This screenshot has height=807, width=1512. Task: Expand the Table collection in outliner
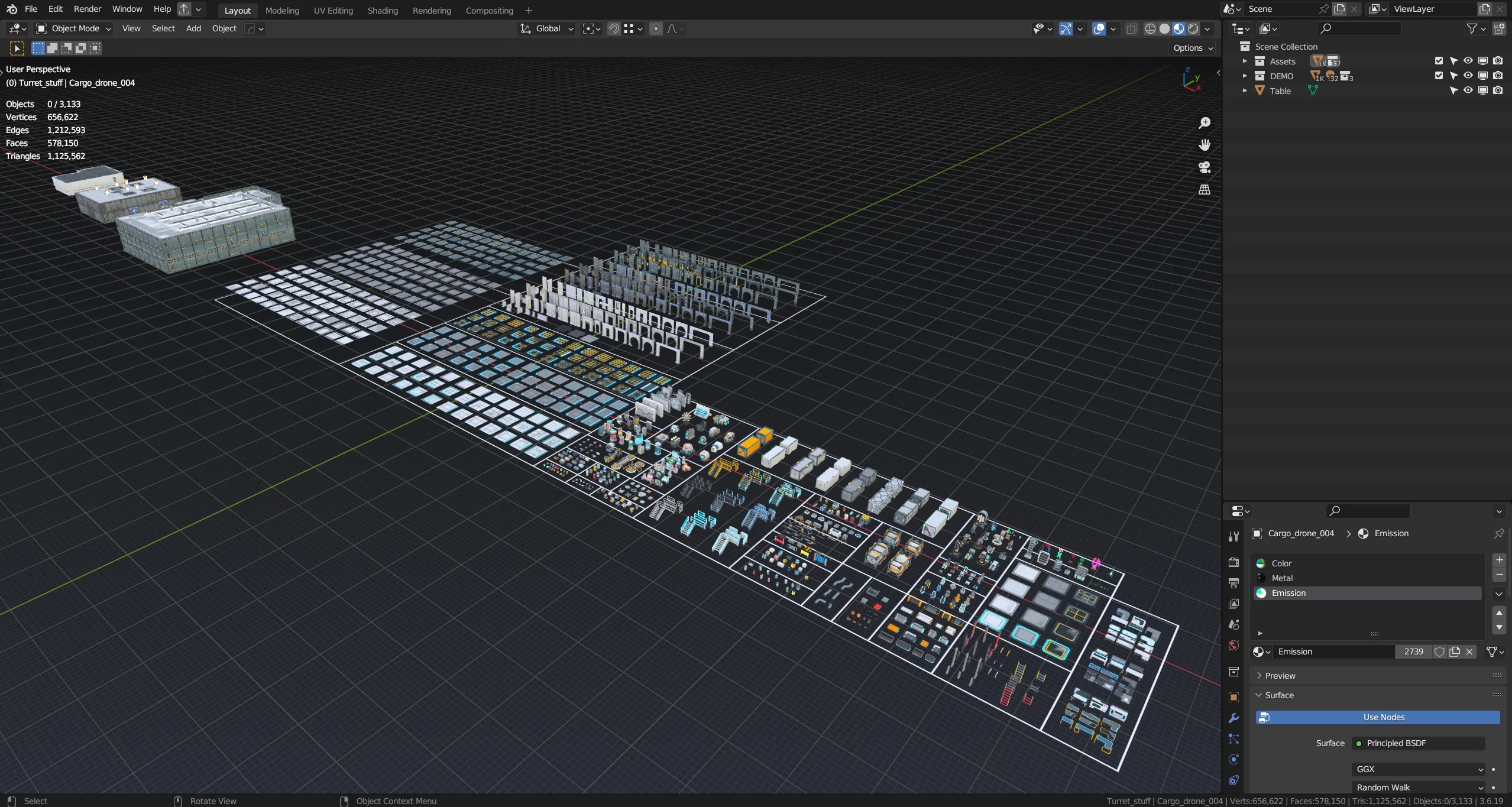[x=1245, y=90]
